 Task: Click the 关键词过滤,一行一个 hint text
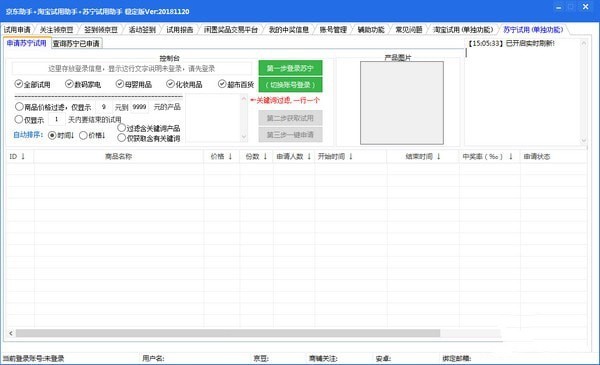pyautogui.click(x=285, y=100)
